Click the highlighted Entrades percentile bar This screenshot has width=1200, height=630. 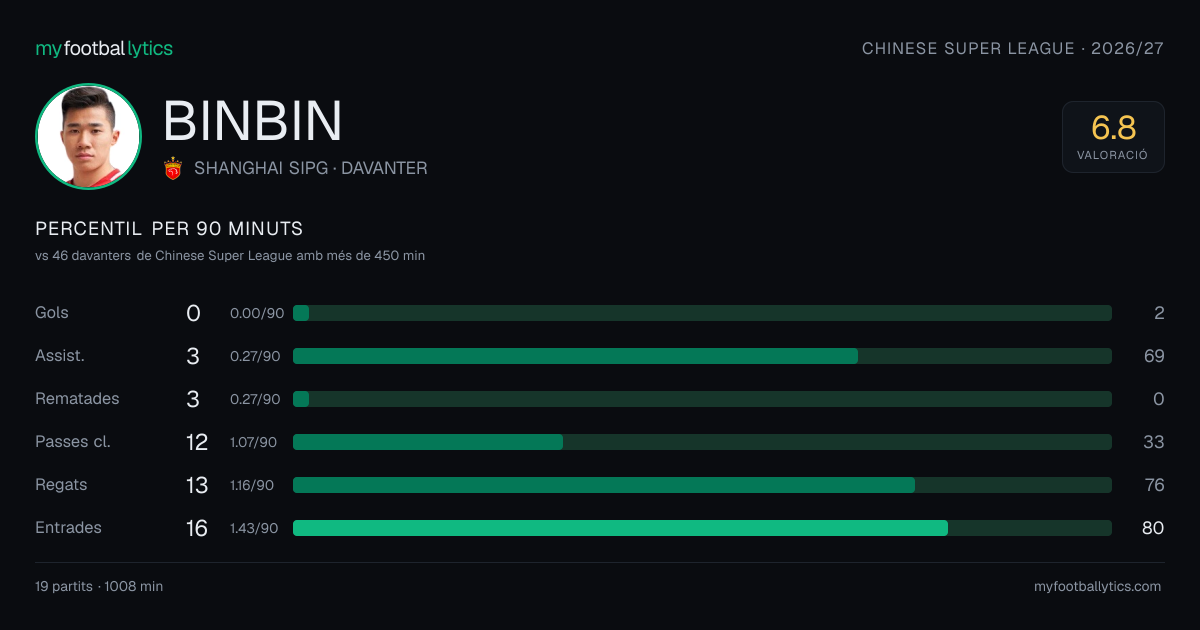coord(702,528)
